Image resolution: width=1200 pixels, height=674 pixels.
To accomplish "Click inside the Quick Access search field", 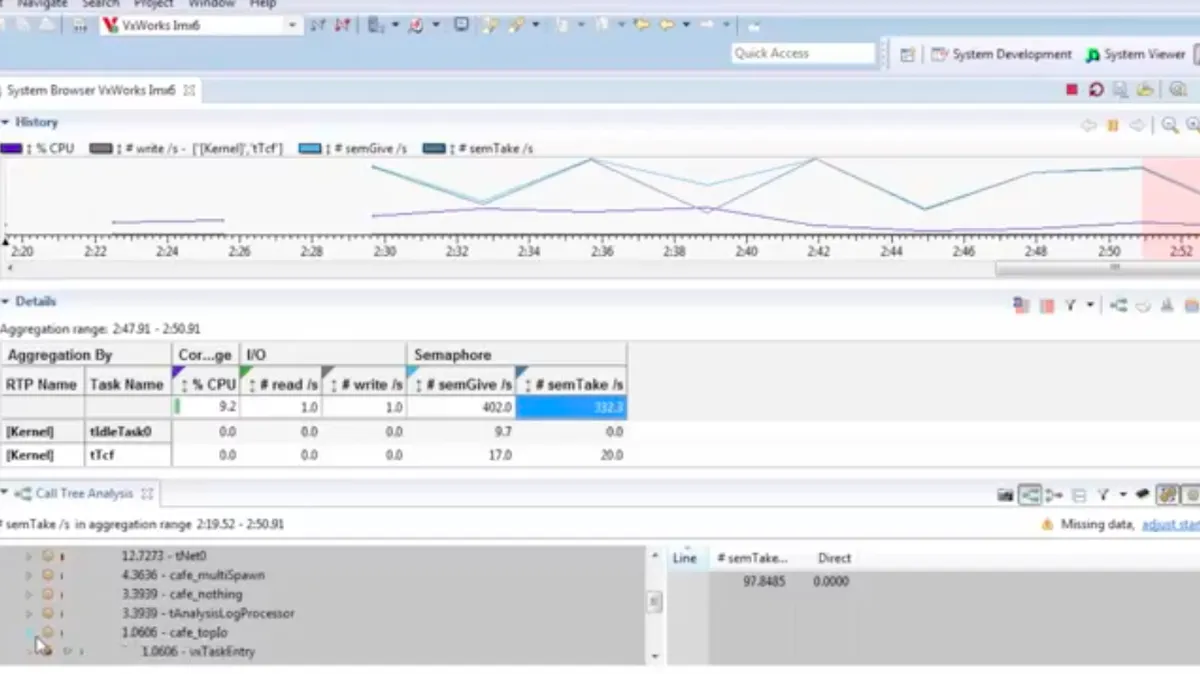I will 804,54.
